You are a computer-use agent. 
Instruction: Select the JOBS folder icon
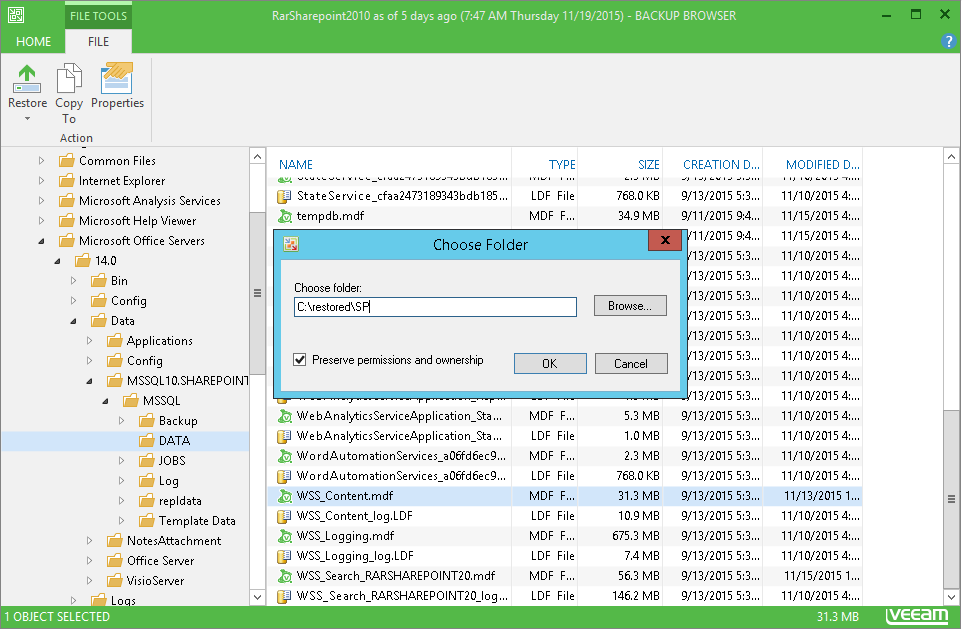tap(146, 461)
